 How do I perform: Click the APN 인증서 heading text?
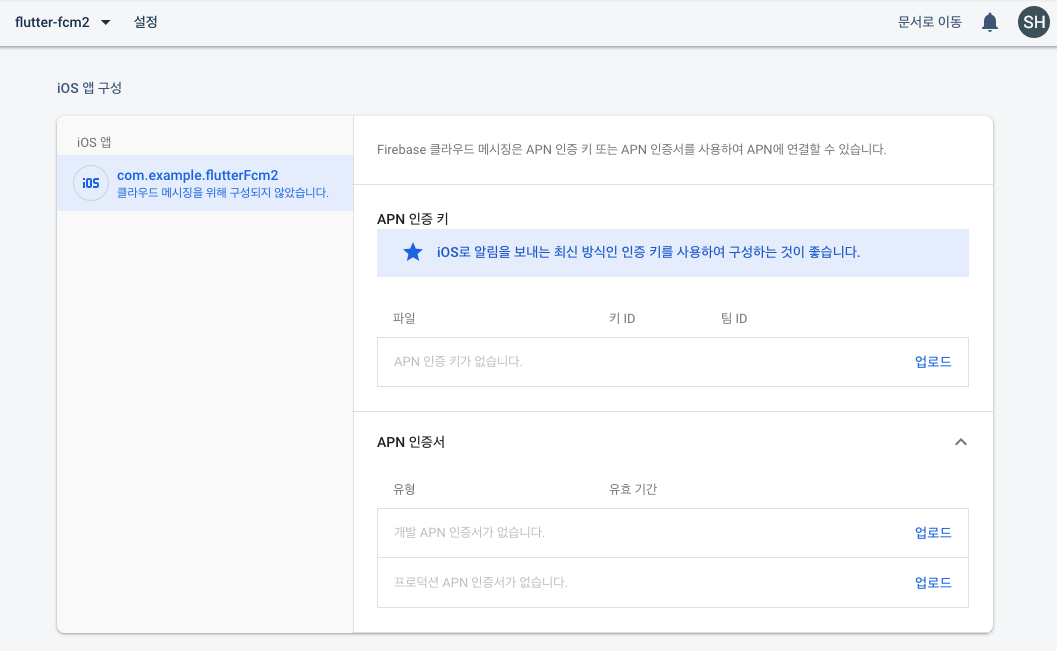pyautogui.click(x=411, y=442)
